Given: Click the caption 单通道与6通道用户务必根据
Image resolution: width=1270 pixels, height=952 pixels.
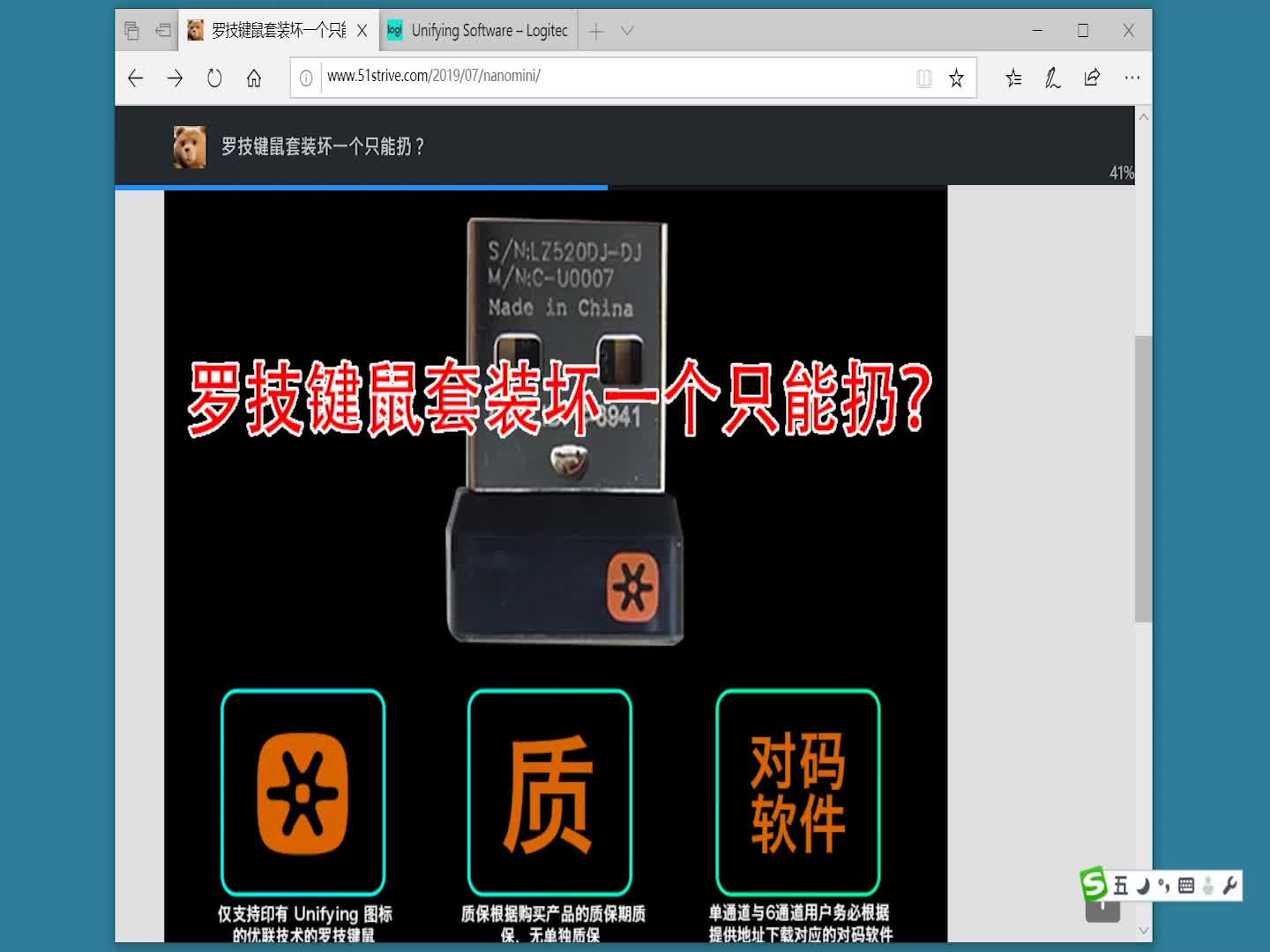Looking at the screenshot, I should click(799, 913).
